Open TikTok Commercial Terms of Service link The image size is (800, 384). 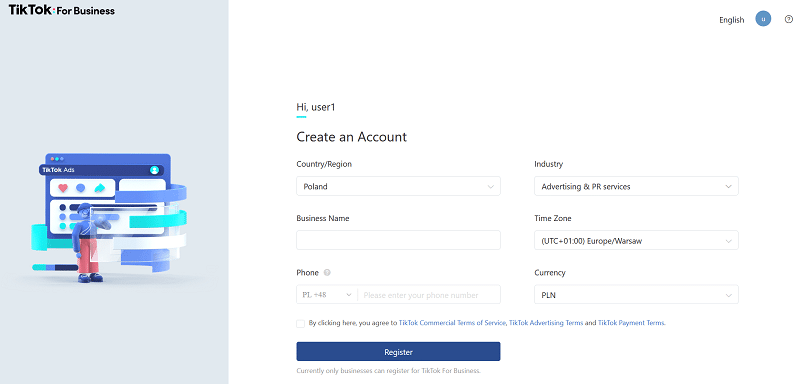[x=452, y=323]
